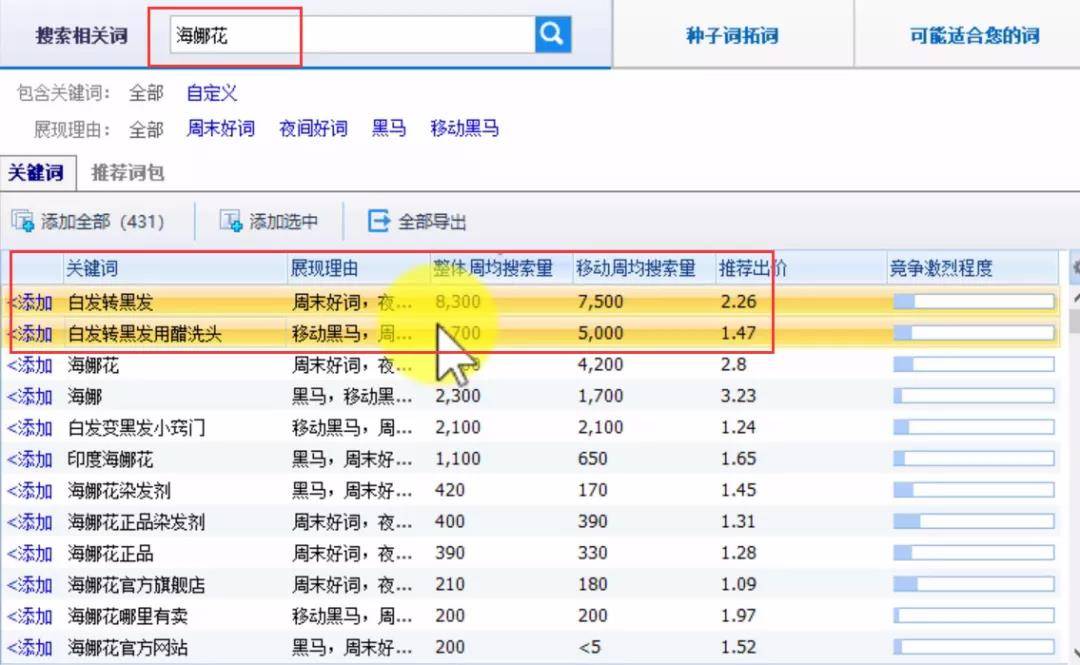1080x665 pixels.
Task: Click 自定义 for 包含关键词
Action: pos(212,93)
